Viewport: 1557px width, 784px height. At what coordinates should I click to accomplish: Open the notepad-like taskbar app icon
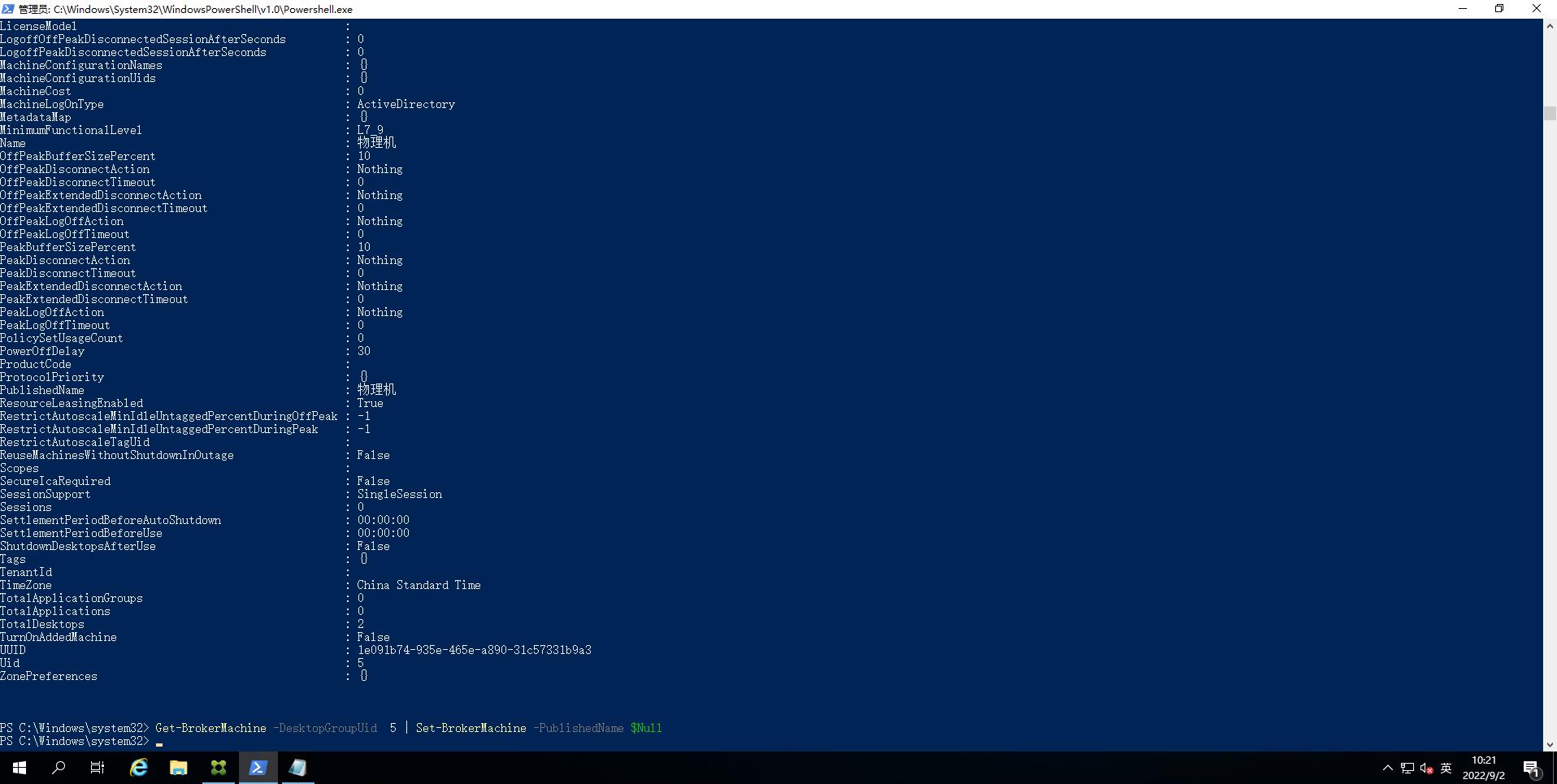click(x=297, y=768)
